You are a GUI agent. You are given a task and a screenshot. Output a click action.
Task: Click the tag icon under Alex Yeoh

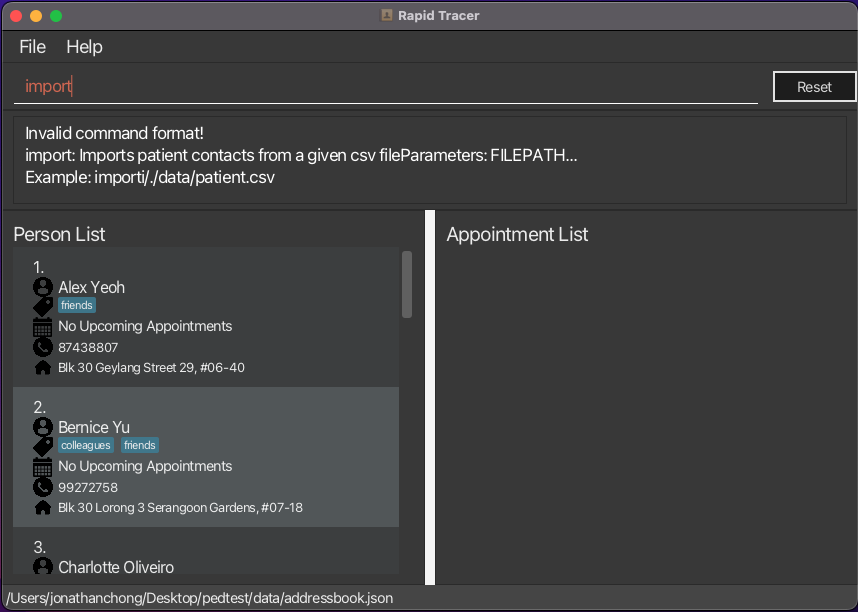(43, 306)
